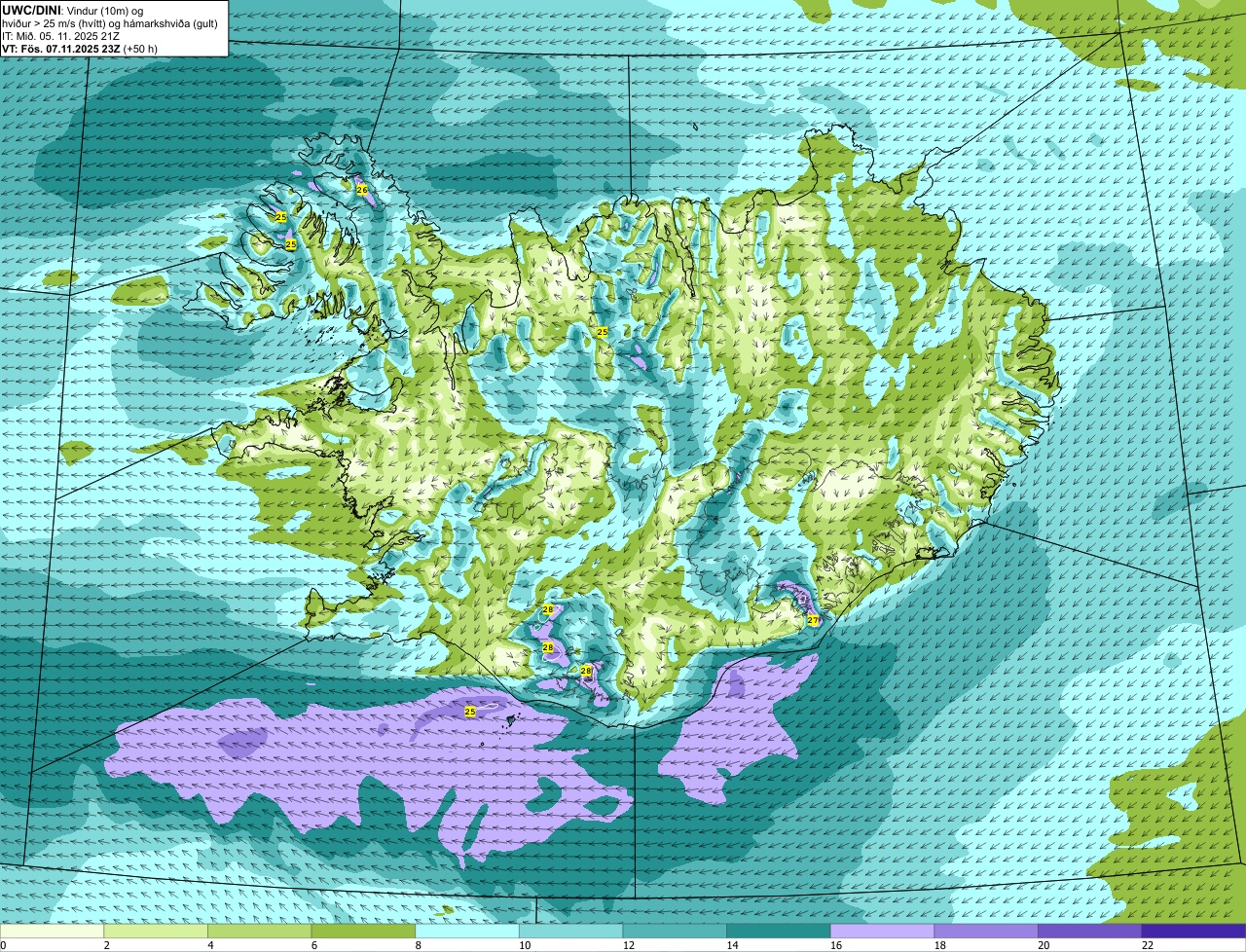This screenshot has width=1246, height=952.
Task: Pick the 12–14 m/s teal legend swatch
Action: coord(675,932)
